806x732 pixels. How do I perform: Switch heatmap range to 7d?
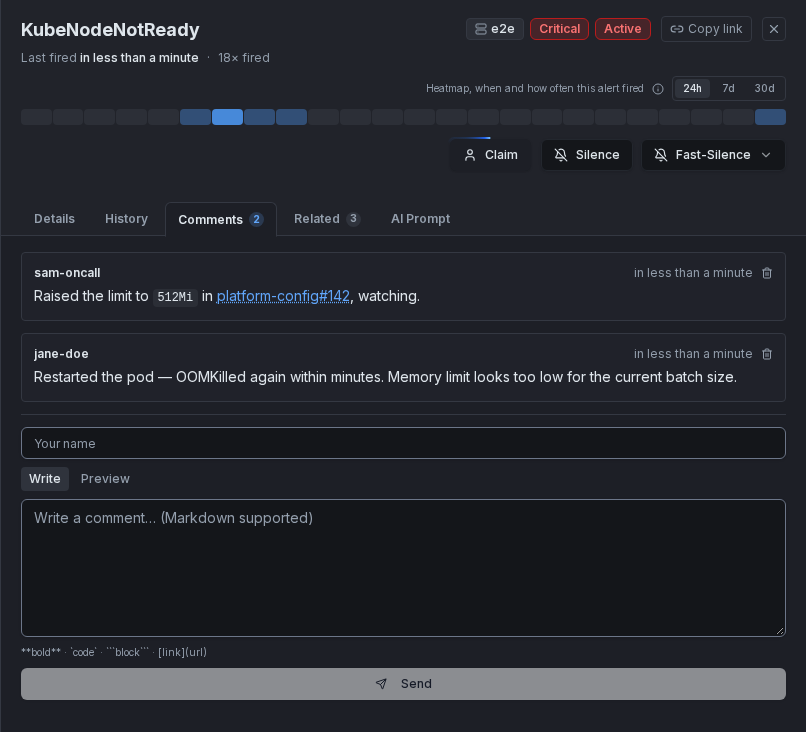[728, 88]
